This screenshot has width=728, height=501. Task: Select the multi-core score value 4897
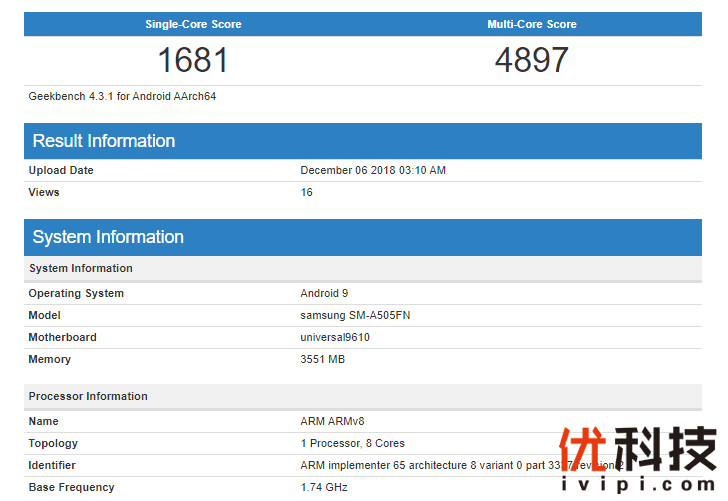point(531,60)
